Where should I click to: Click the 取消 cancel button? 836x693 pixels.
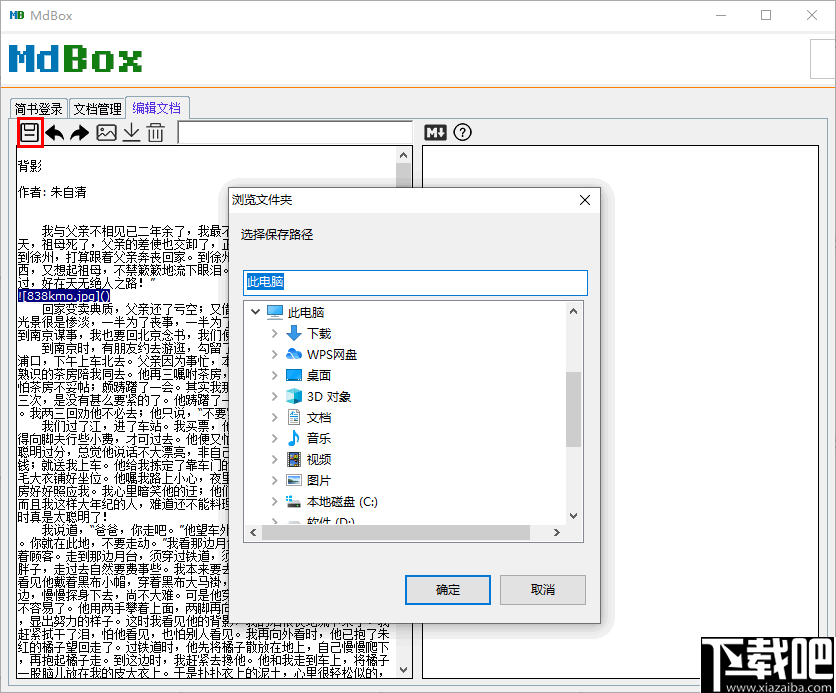(542, 590)
